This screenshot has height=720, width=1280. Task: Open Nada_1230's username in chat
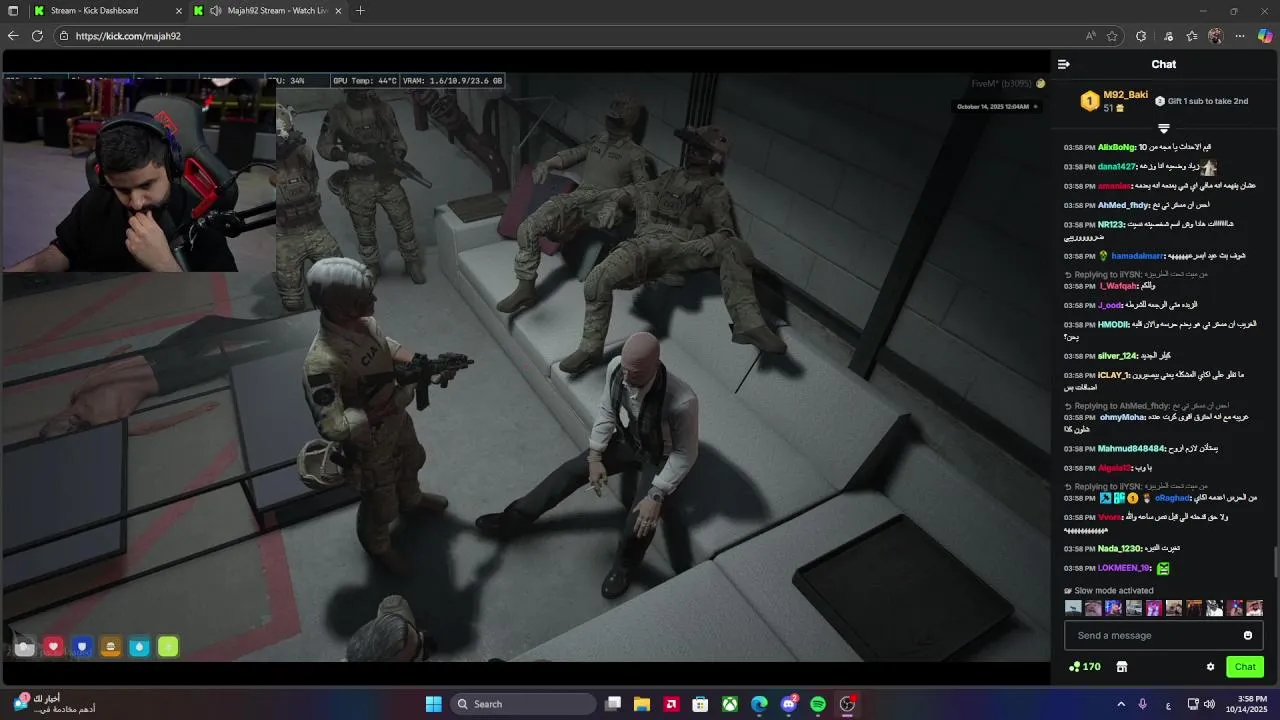click(1120, 548)
